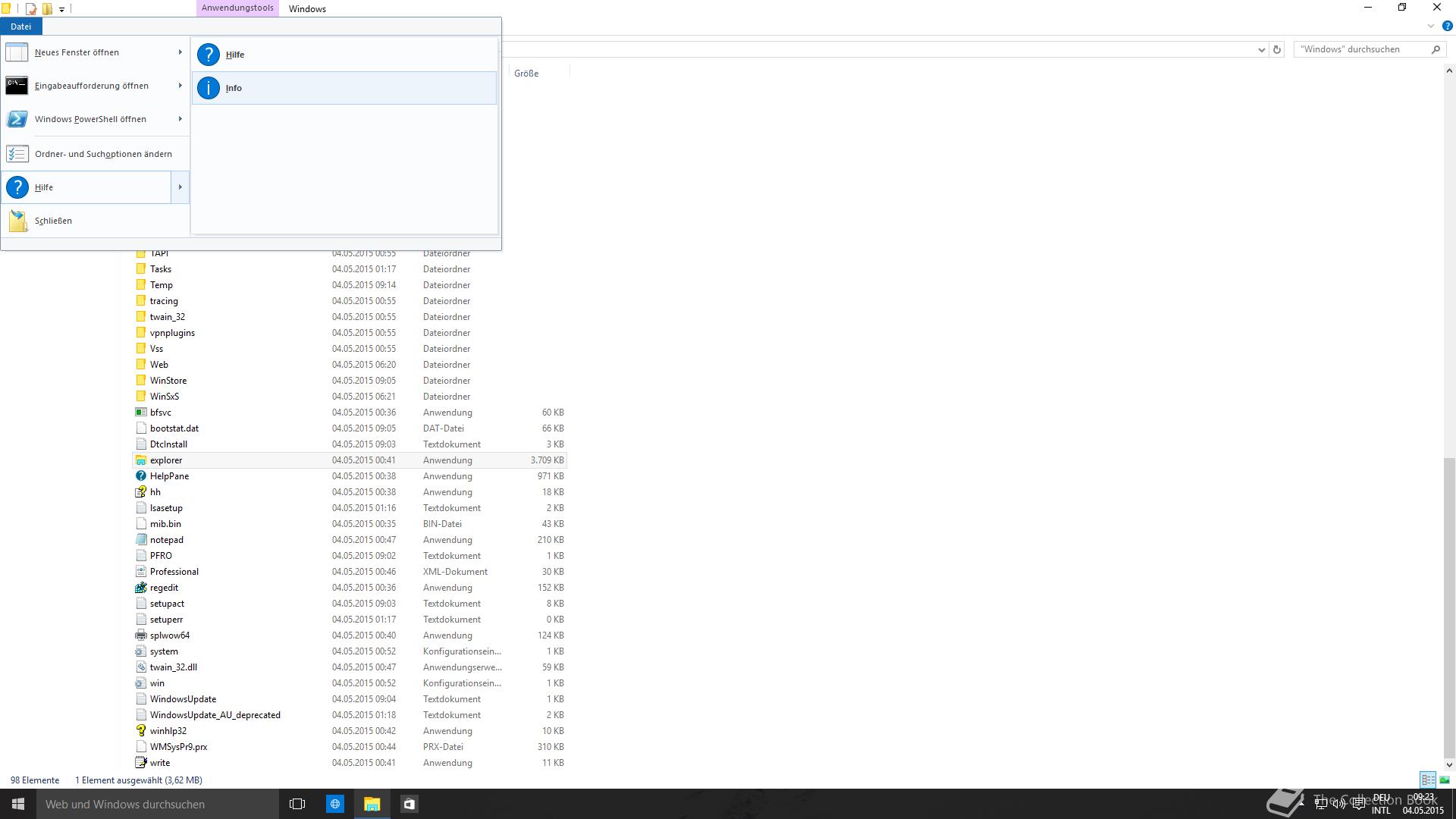
Task: Switch to the large thumbnails view toggle
Action: pyautogui.click(x=1445, y=780)
